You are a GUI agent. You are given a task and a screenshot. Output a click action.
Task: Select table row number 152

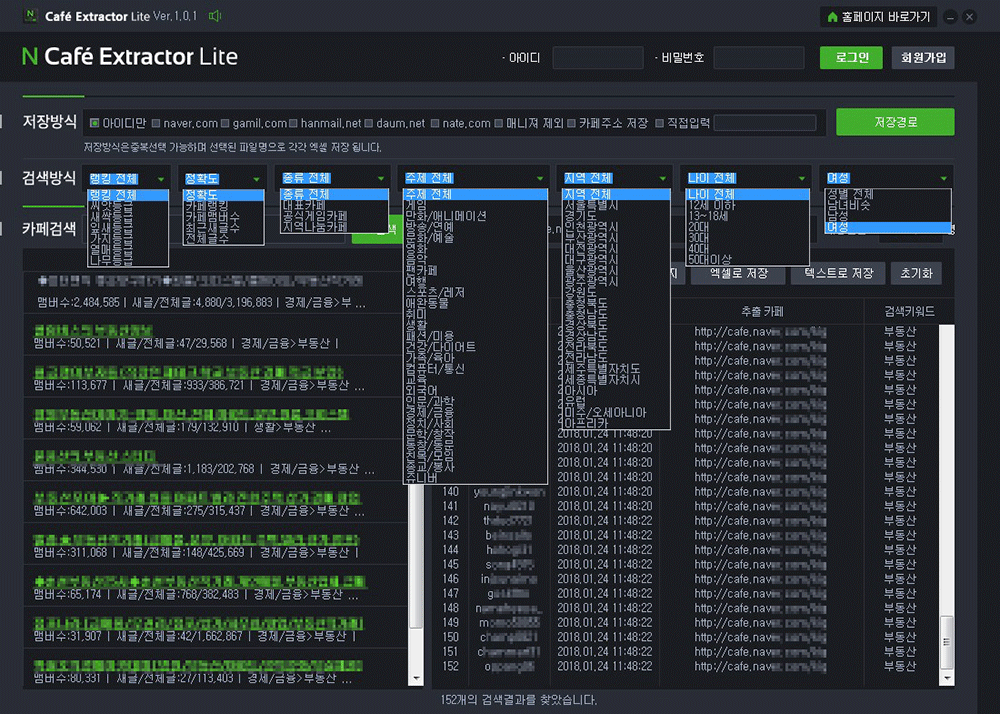point(684,666)
